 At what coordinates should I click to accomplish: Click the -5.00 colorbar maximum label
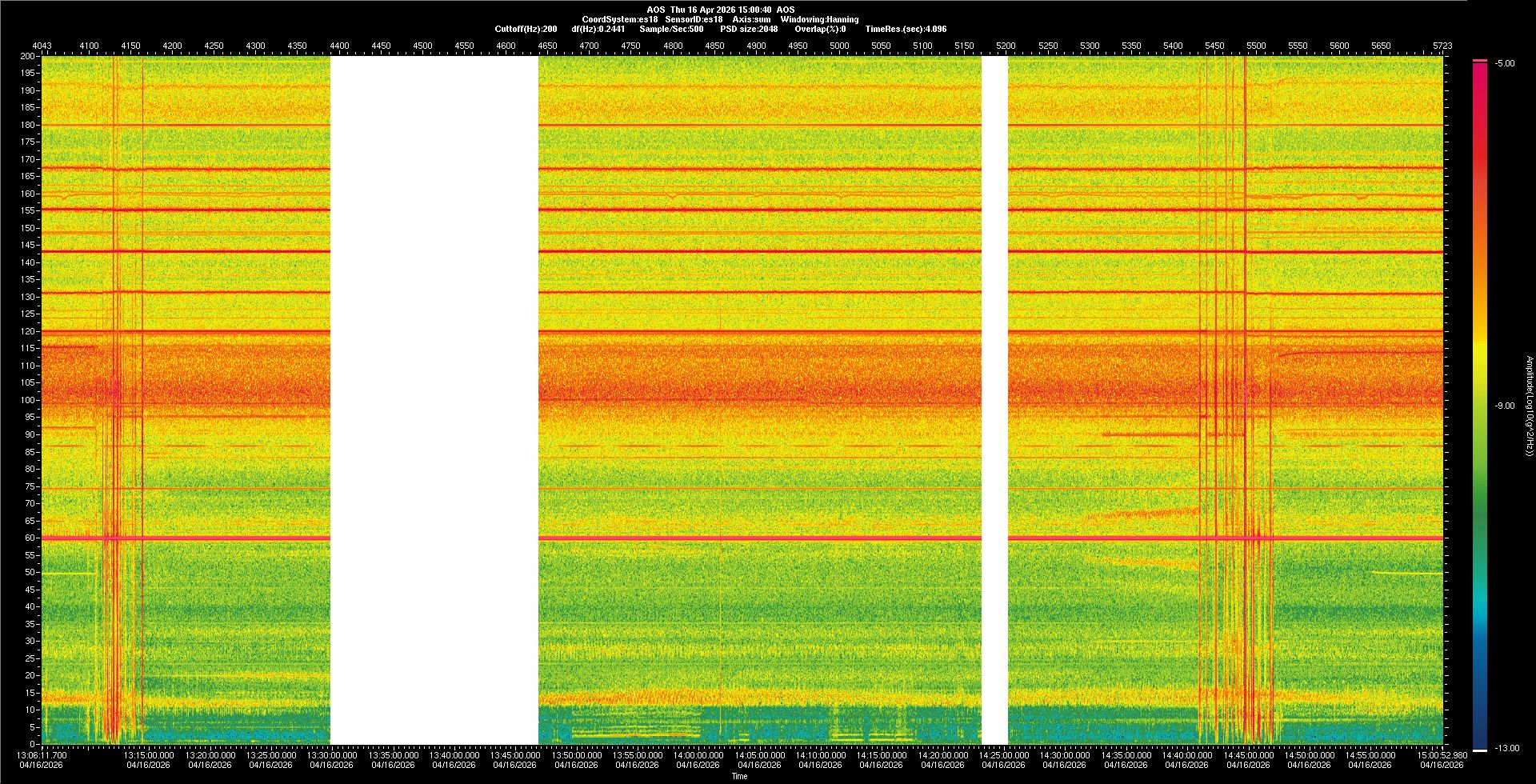(x=1505, y=63)
